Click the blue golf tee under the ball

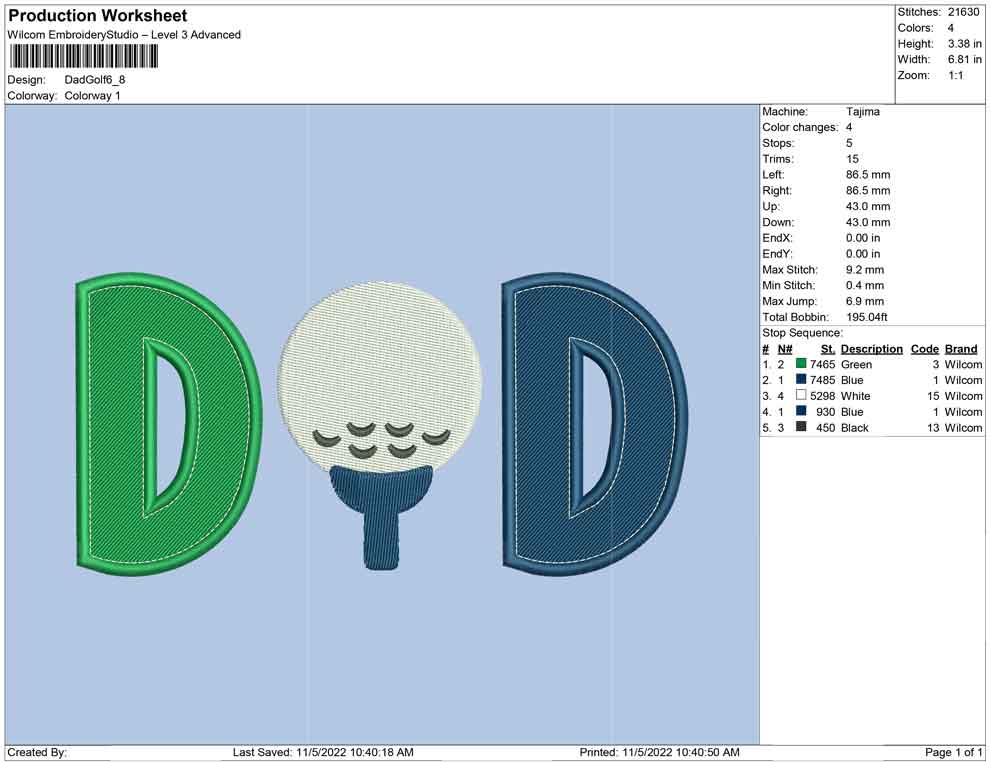pos(380,520)
